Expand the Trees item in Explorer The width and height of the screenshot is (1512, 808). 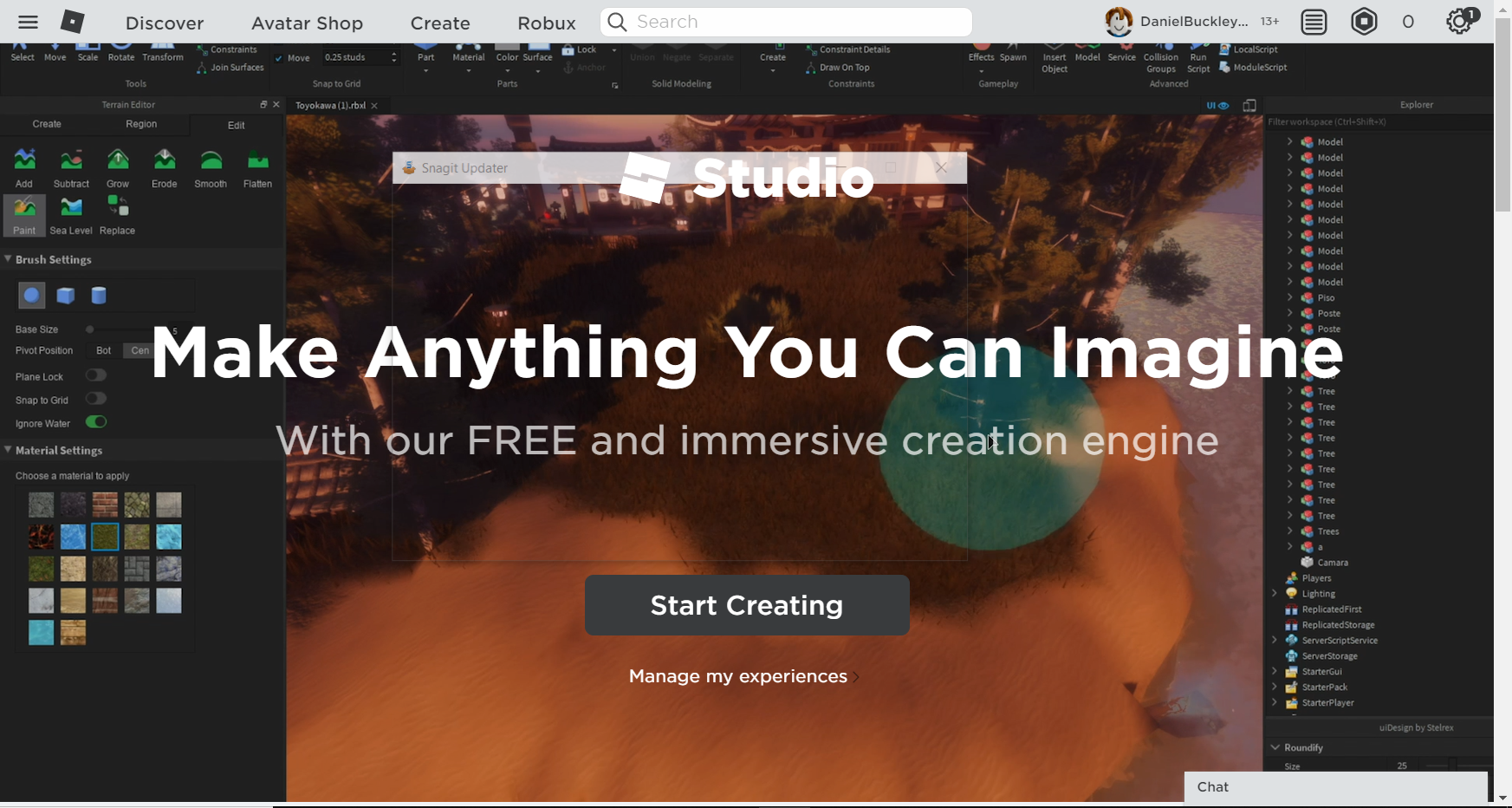pyautogui.click(x=1289, y=531)
